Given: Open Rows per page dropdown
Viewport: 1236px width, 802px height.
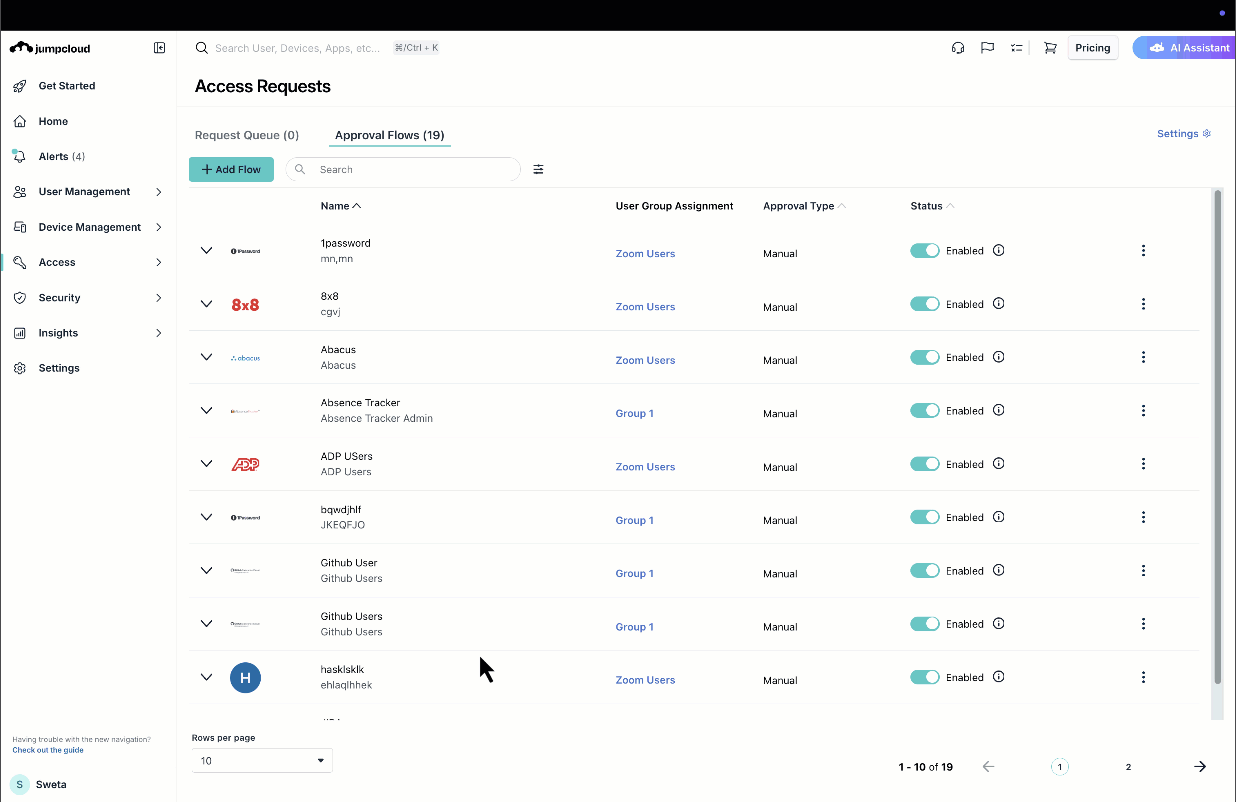Looking at the screenshot, I should coord(262,761).
